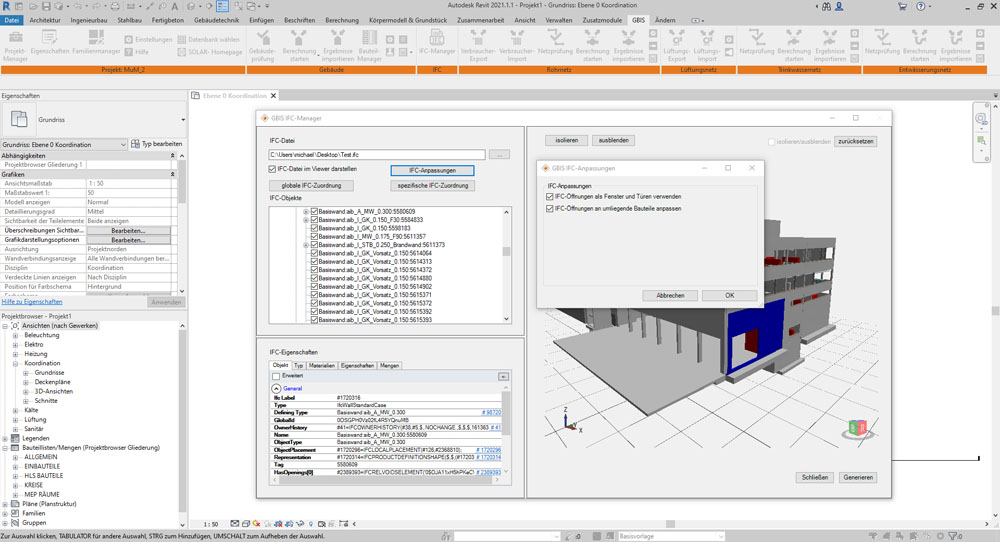Click the ViewCube in the IFC viewer
The image size is (1000, 542).
(858, 428)
